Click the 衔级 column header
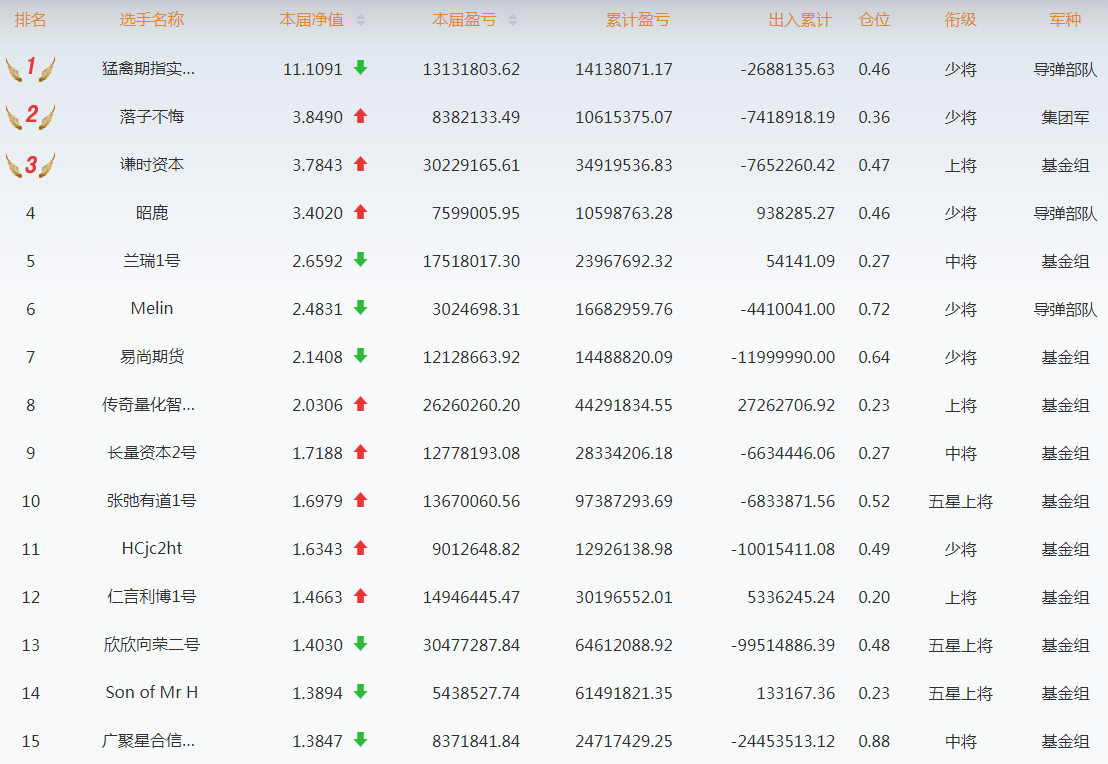Image resolution: width=1108 pixels, height=764 pixels. (960, 20)
